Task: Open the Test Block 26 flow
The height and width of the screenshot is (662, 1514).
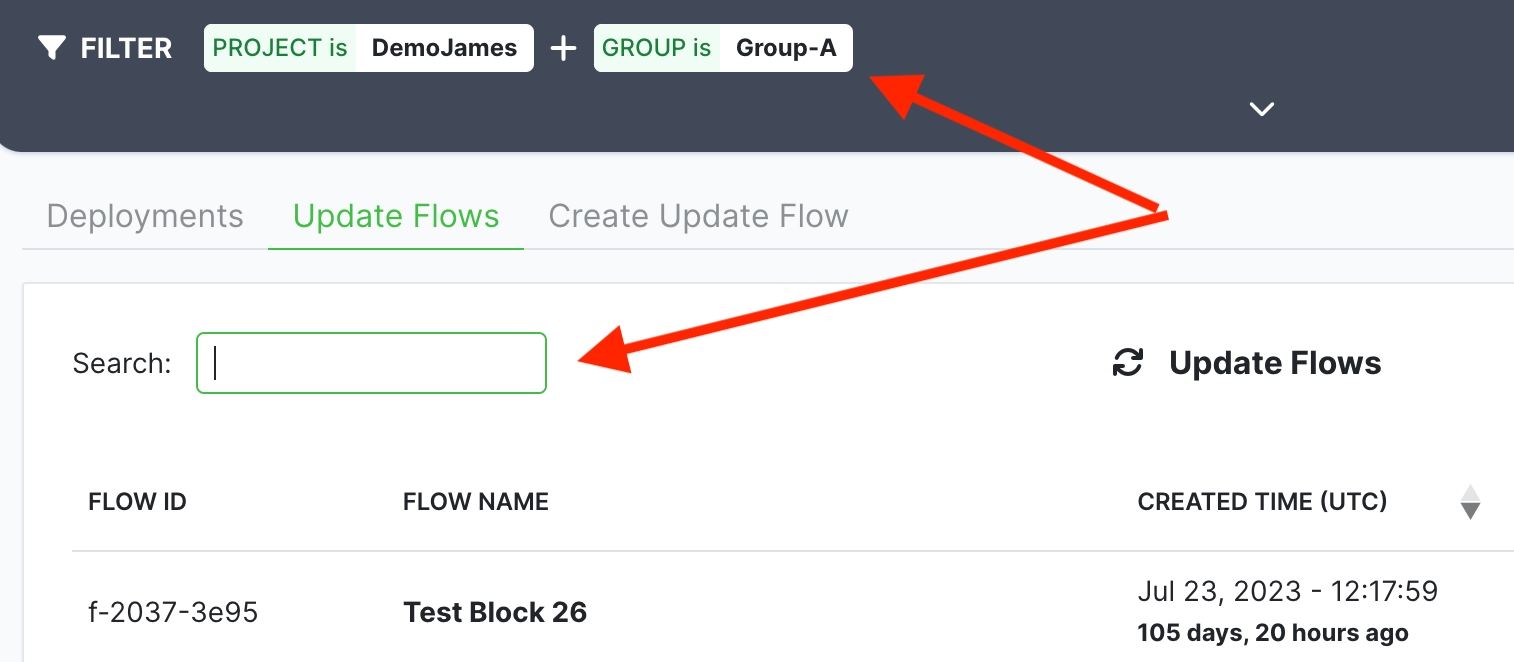Action: (x=494, y=612)
